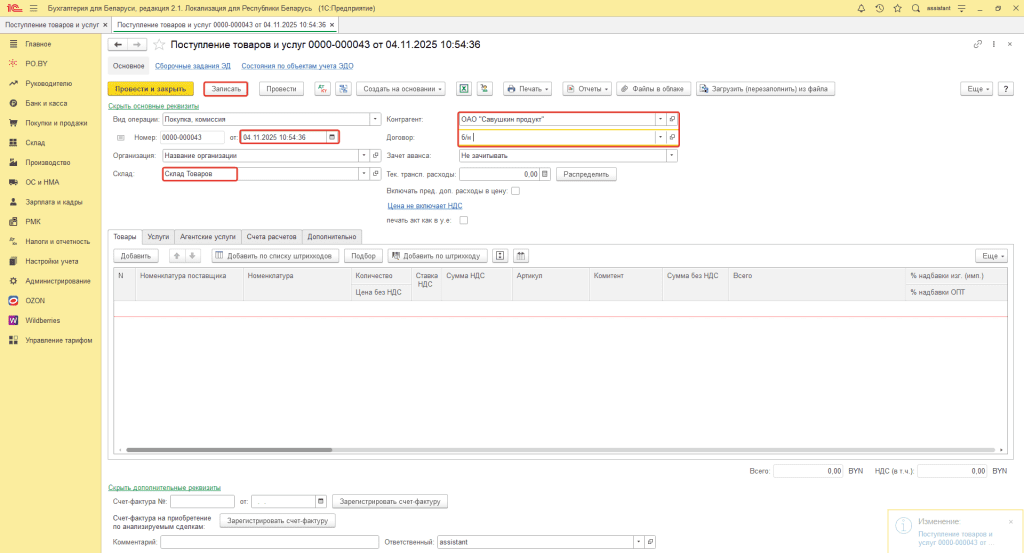This screenshot has width=1024, height=553.
Task: Click the icon right of the Excel icon
Action: coord(485,89)
